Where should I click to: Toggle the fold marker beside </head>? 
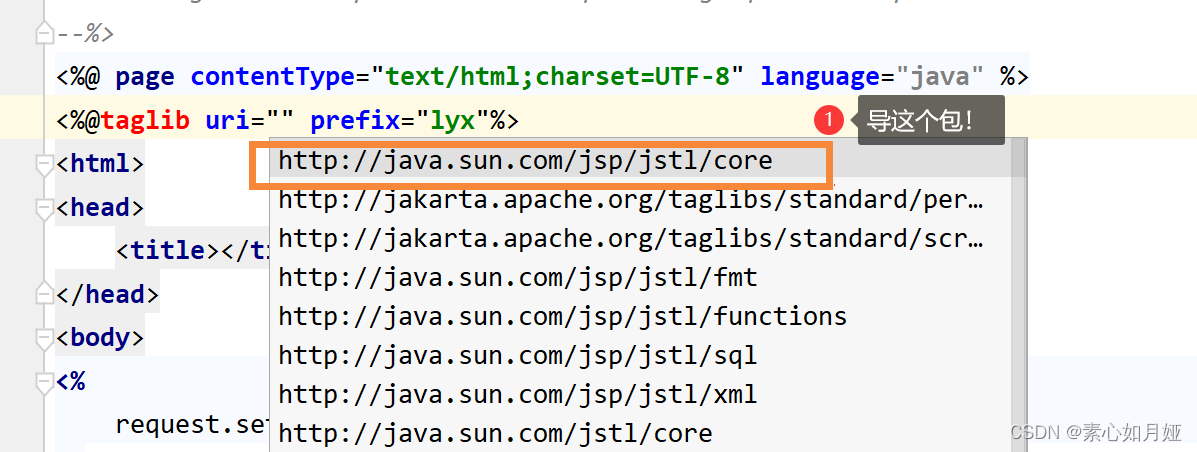pyautogui.click(x=45, y=295)
